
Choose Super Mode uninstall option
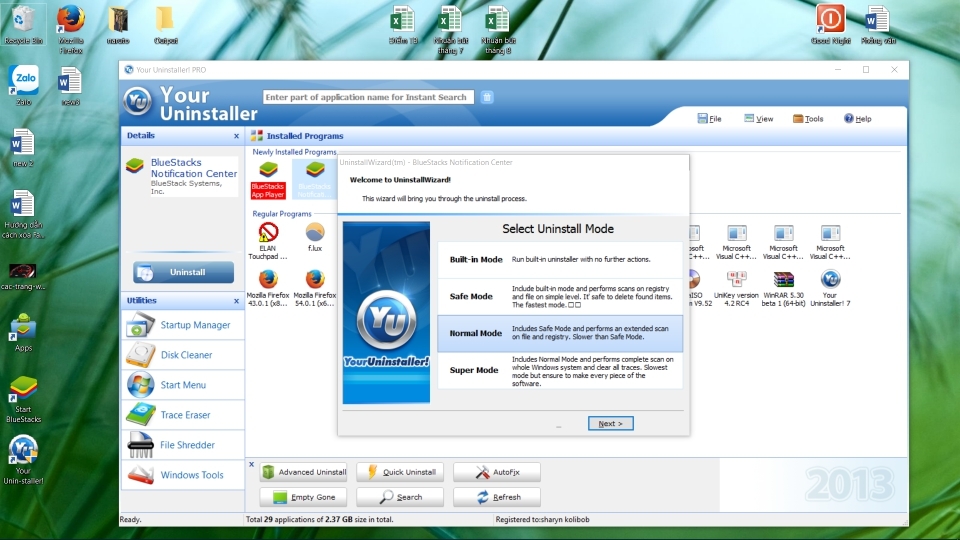click(x=560, y=370)
